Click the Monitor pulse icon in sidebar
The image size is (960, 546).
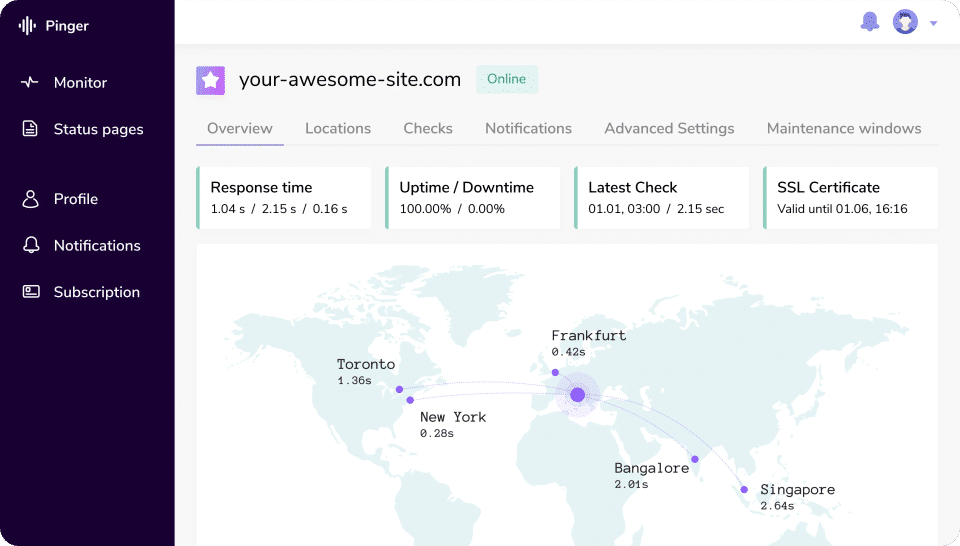coord(29,82)
